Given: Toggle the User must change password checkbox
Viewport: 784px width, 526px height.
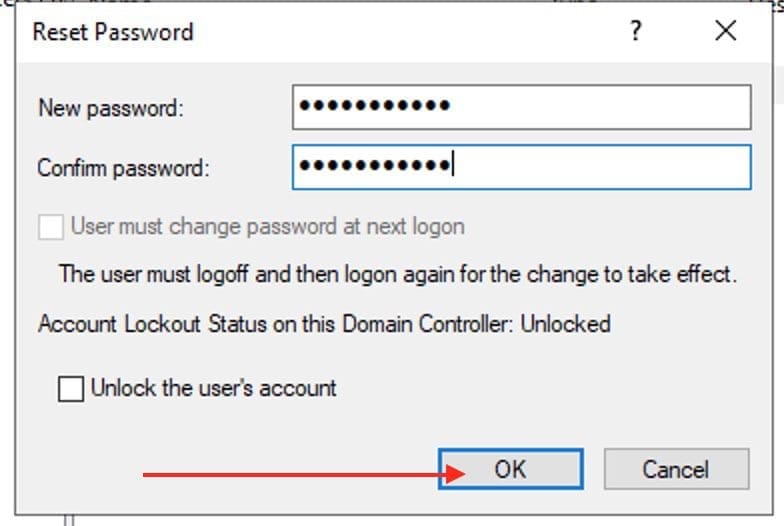Looking at the screenshot, I should 51,227.
